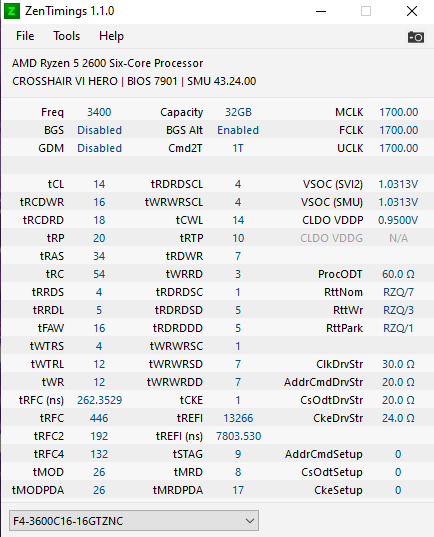434x537 pixels.
Task: Click the AMD Ryzen 5 2600 processor label
Action: click(x=108, y=63)
